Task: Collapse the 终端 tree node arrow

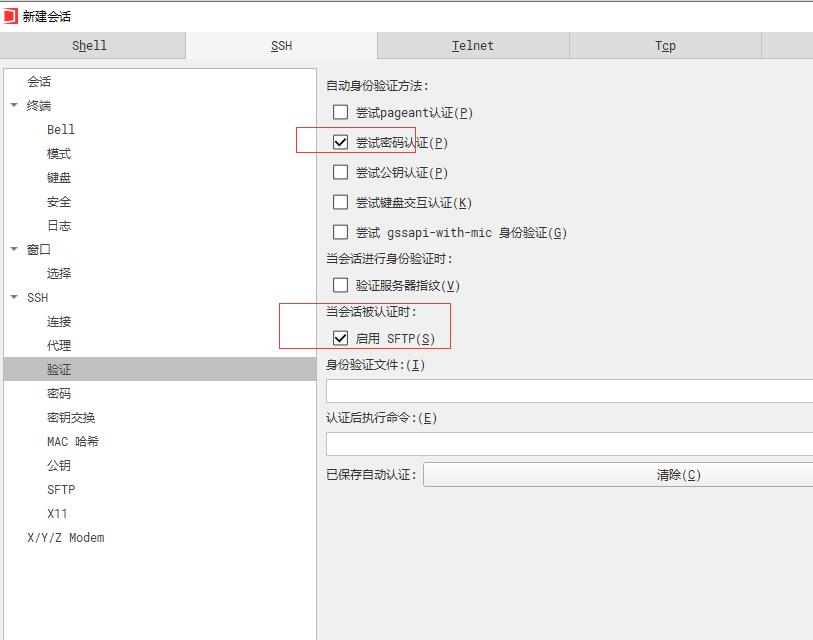Action: pyautogui.click(x=14, y=105)
